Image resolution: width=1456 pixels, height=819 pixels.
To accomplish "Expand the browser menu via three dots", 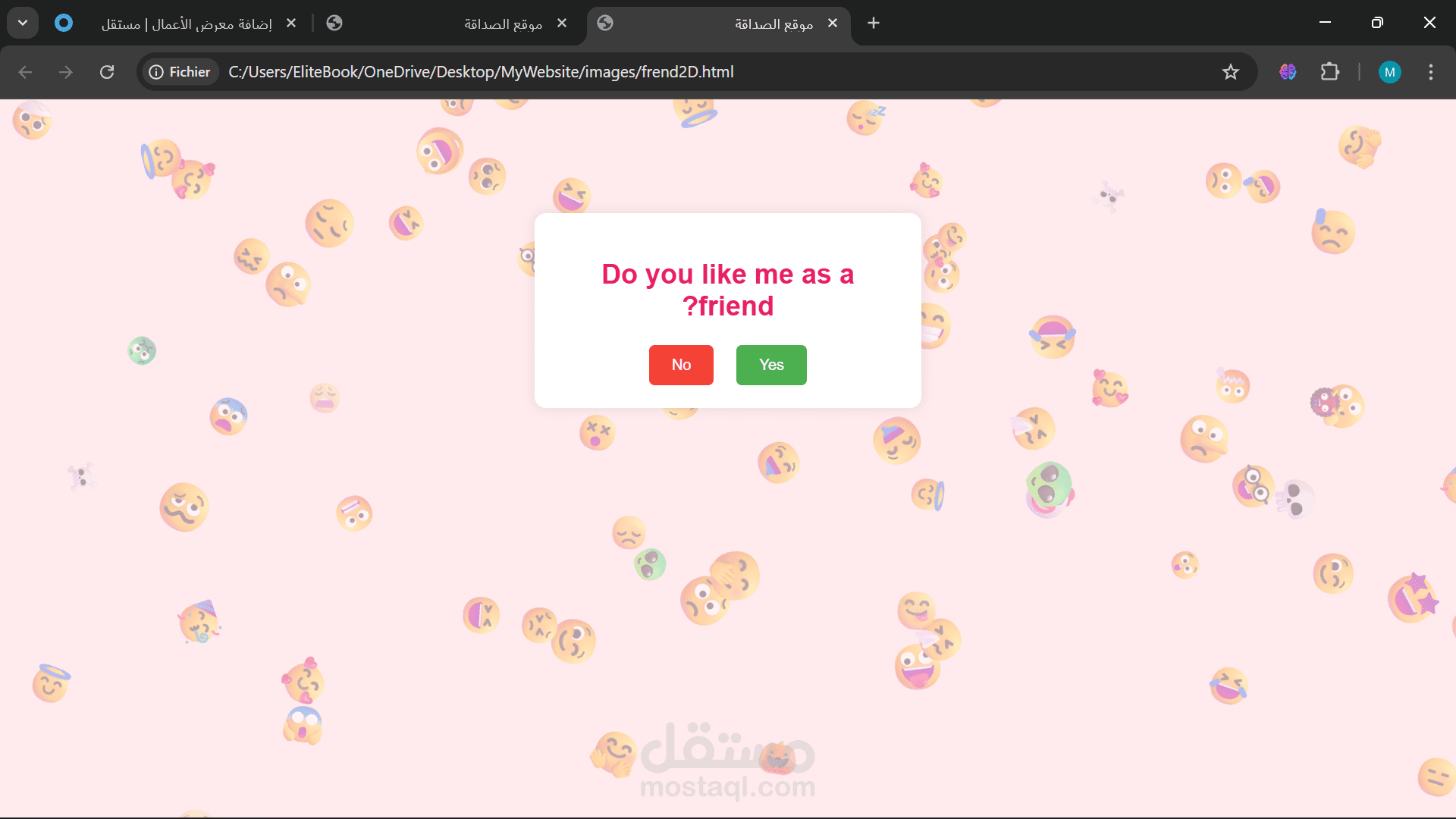I will [1430, 72].
